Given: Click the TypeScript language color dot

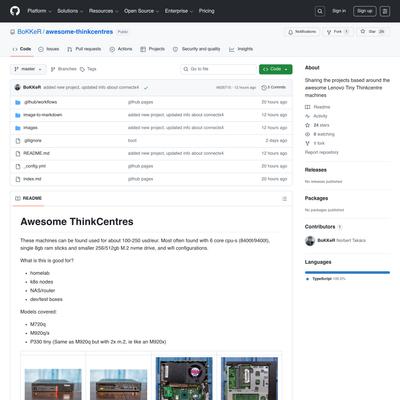Looking at the screenshot, I should pos(308,279).
